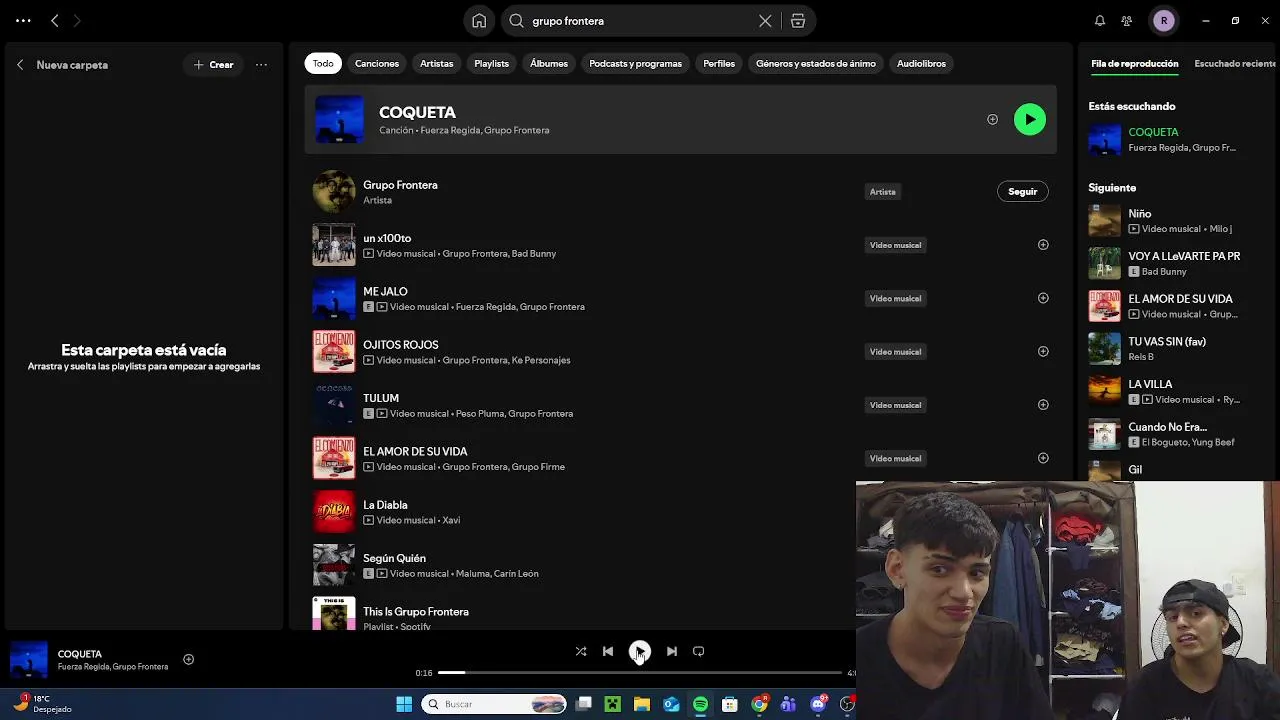
Task: Select the Canciones filter chip
Action: click(x=377, y=64)
